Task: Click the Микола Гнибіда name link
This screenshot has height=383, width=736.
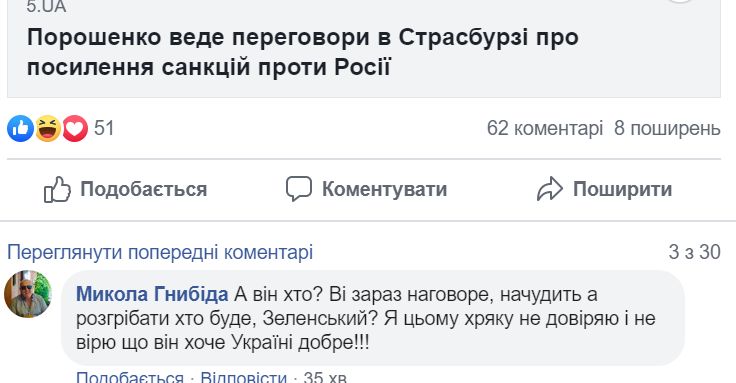Action: [x=152, y=295]
